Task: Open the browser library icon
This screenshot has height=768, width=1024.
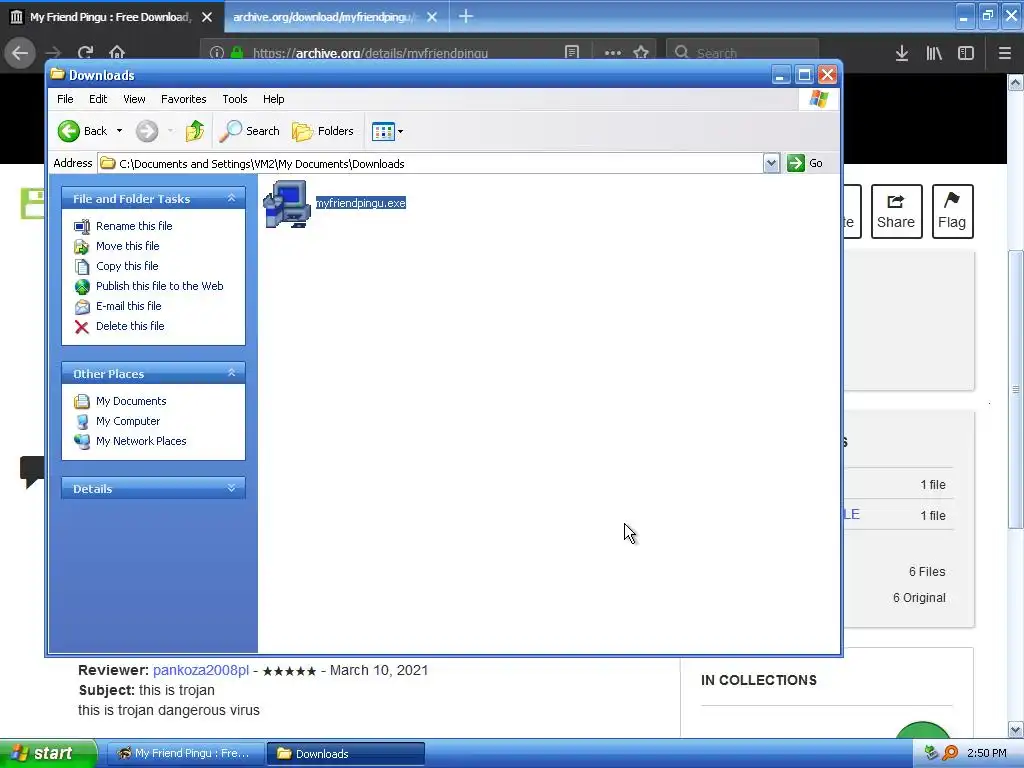Action: [934, 54]
